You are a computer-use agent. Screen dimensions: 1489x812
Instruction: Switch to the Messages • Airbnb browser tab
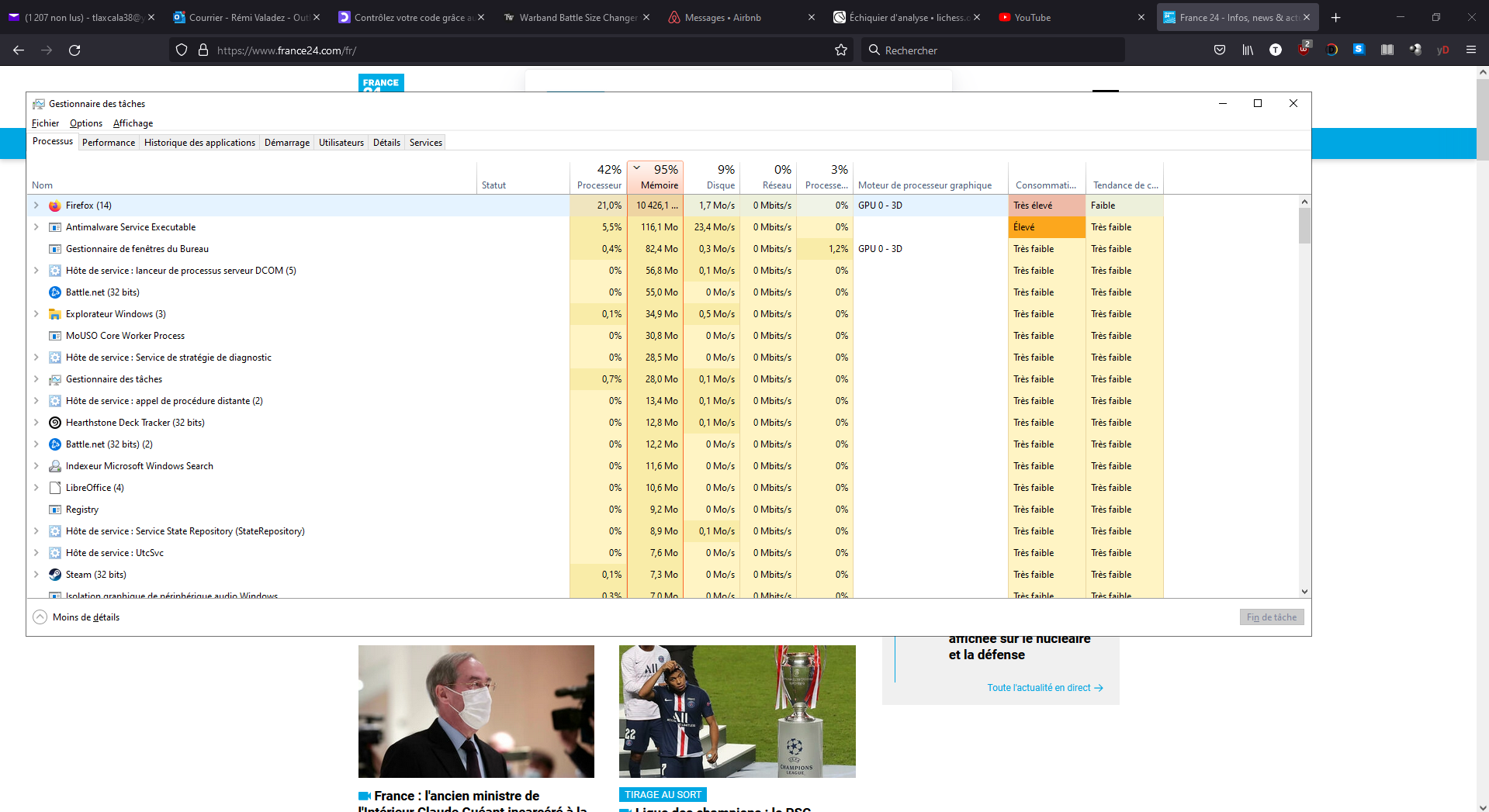point(741,17)
